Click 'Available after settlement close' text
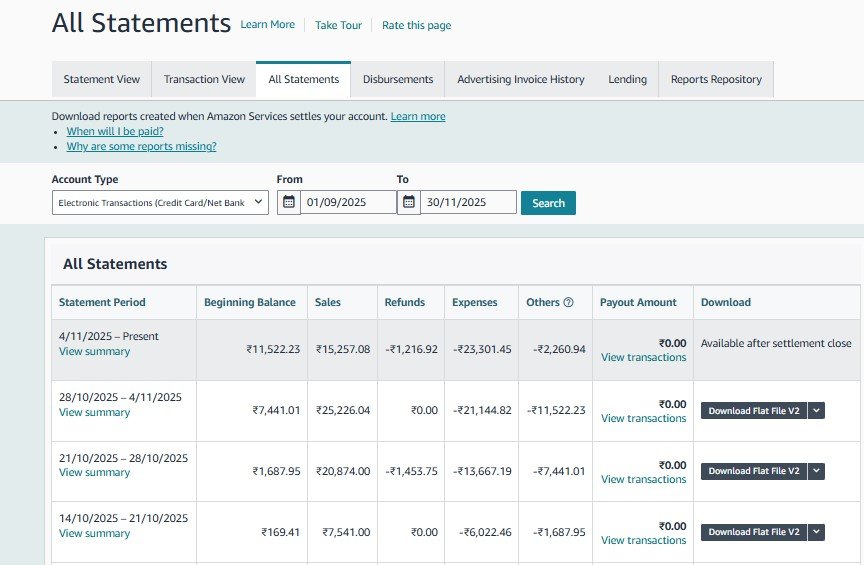Viewport: 864px width, 565px height. tap(776, 343)
